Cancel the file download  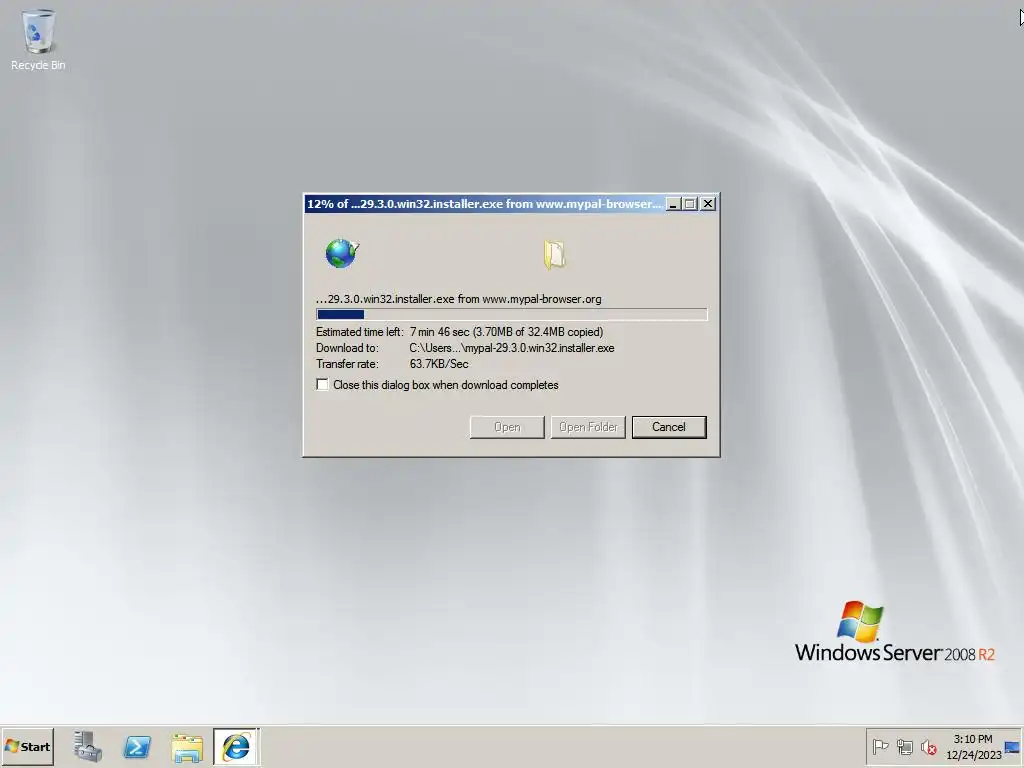point(669,427)
